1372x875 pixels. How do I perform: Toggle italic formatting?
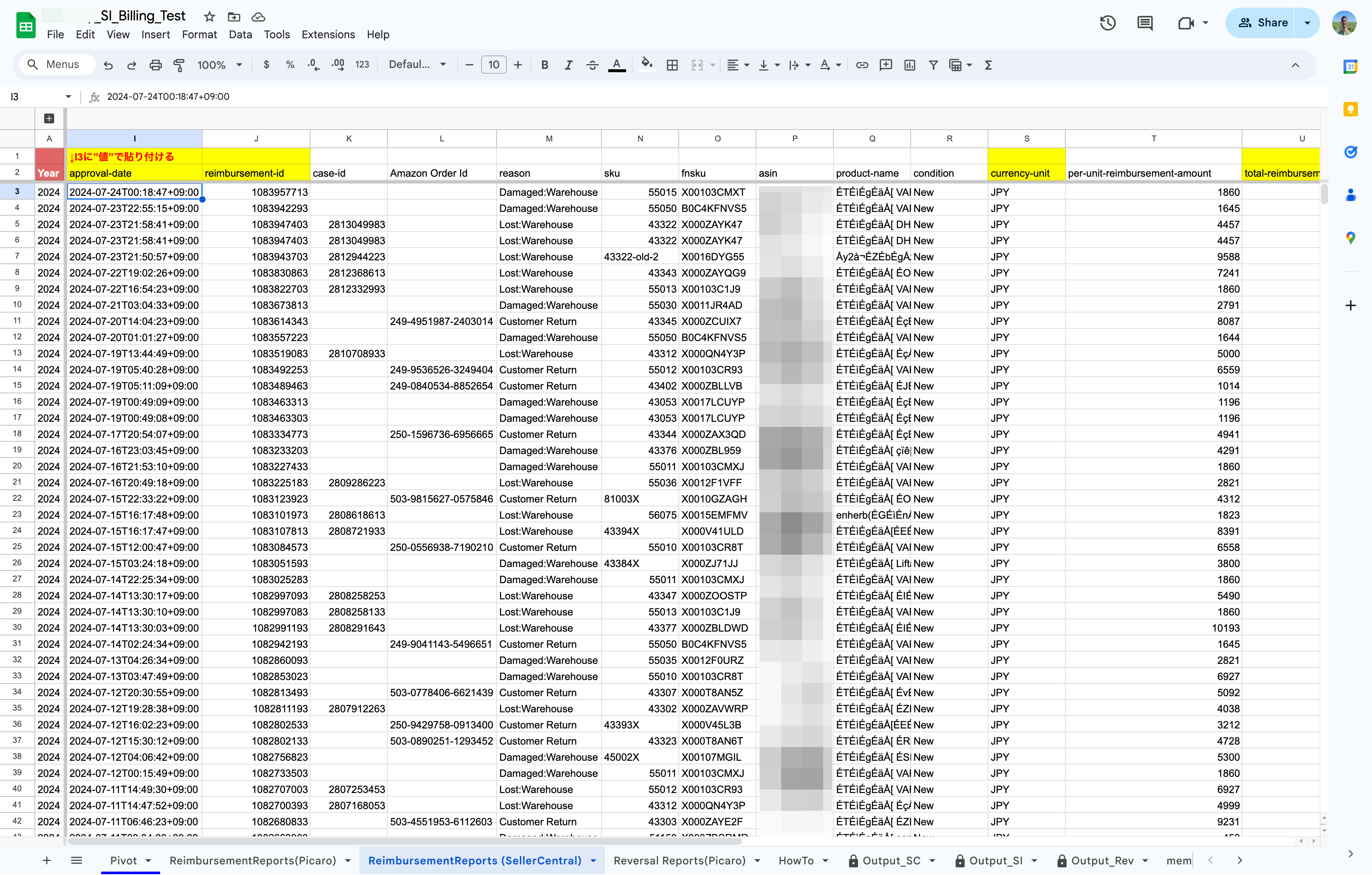[x=568, y=65]
